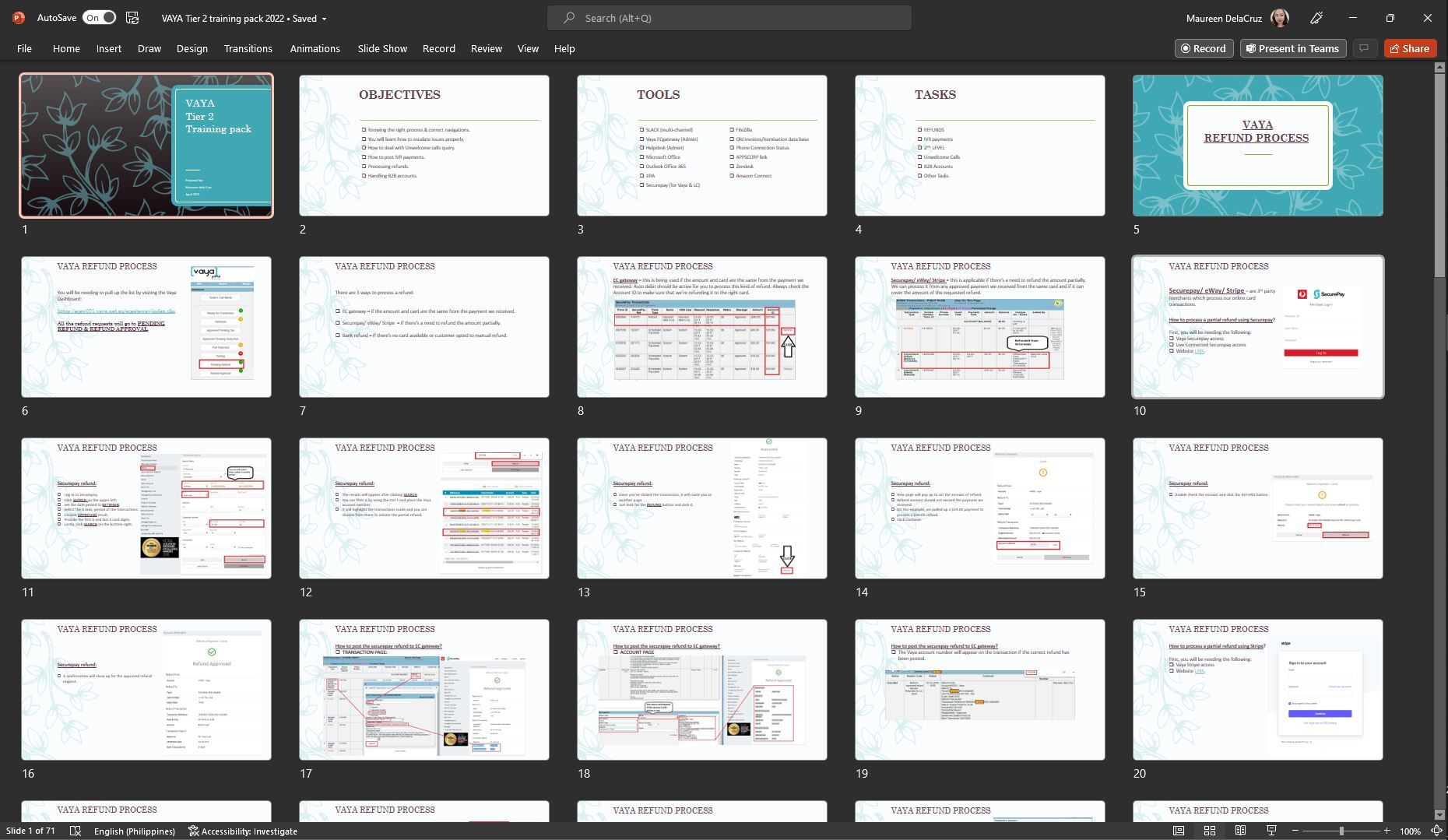
Task: Click Present in Teams button
Action: tap(1293, 48)
